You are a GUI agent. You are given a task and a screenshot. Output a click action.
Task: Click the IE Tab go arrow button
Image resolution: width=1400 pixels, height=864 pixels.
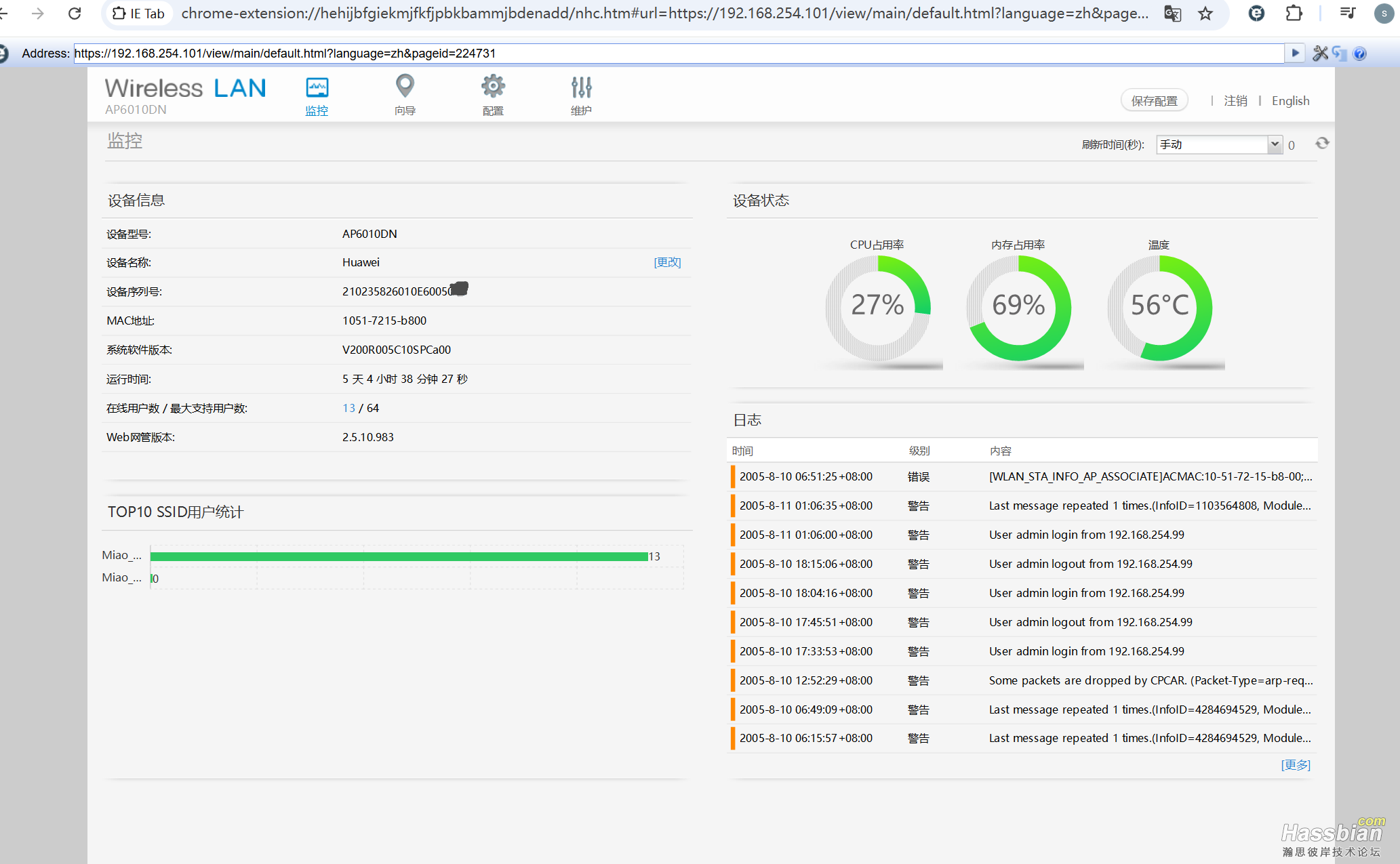pos(1295,53)
